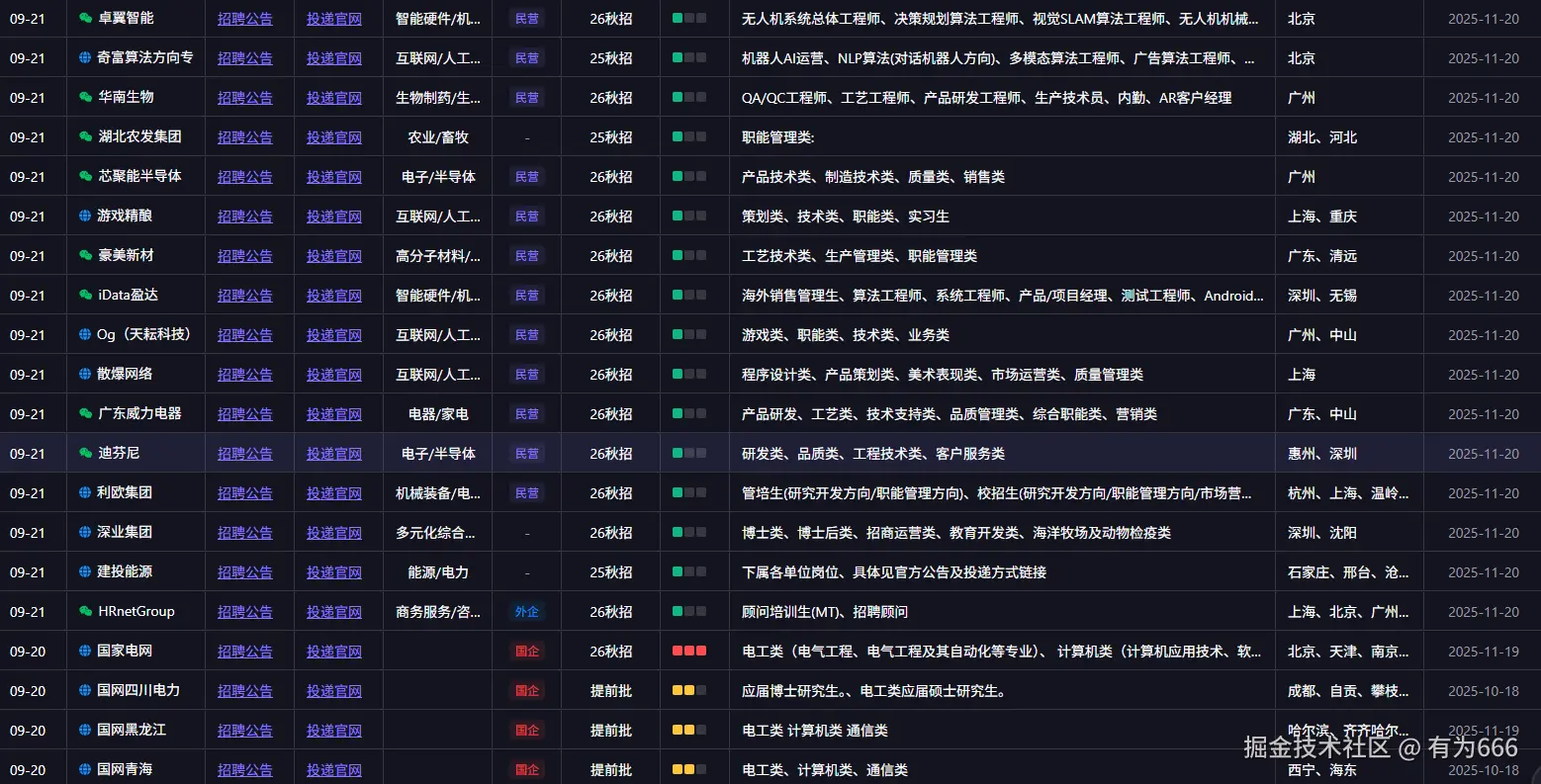Open 招聘公告 for 散爆网络

245,375
